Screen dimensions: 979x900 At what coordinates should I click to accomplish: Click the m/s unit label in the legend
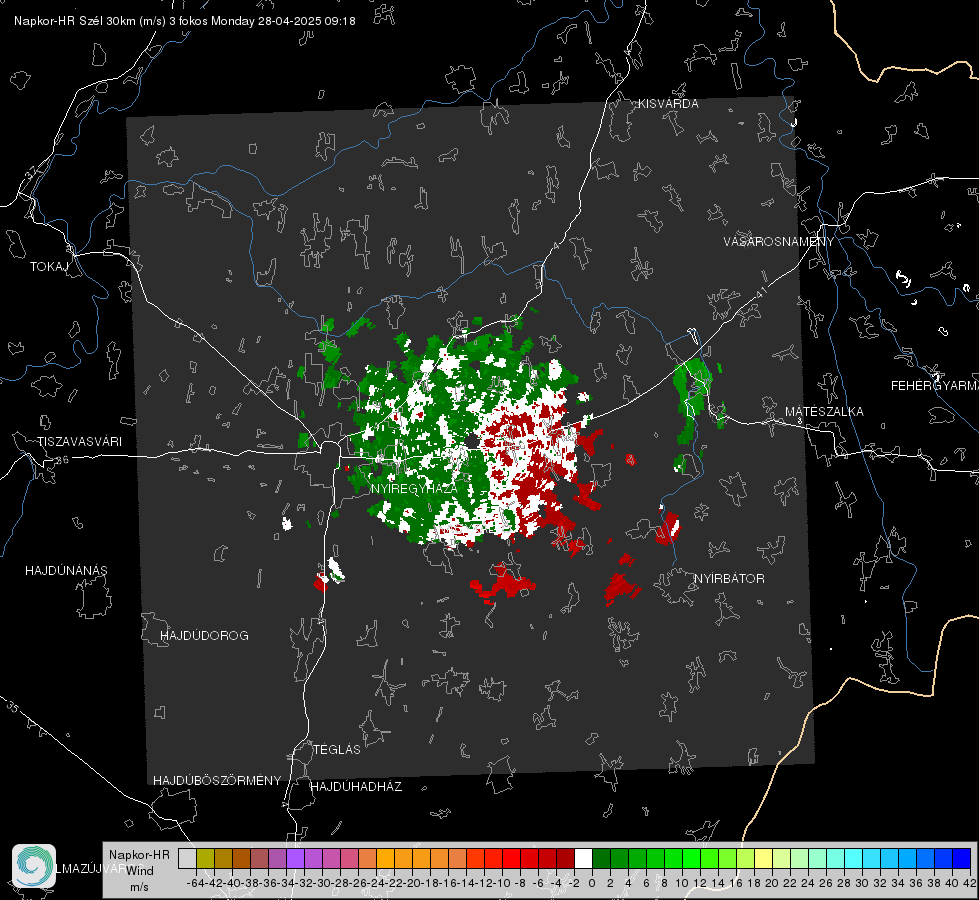(x=139, y=886)
